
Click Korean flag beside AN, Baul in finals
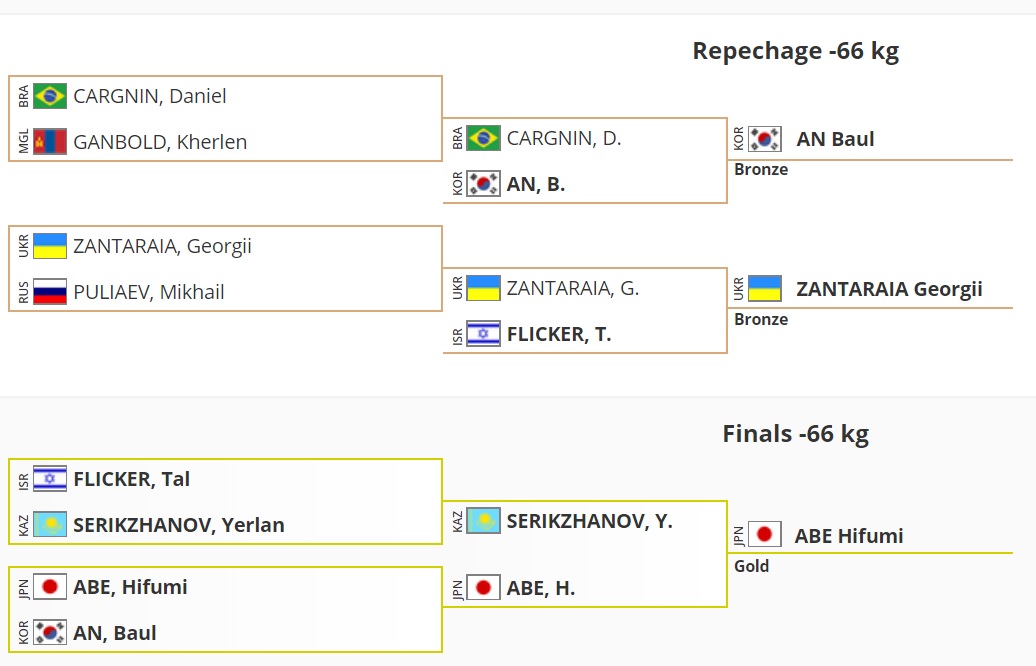click(x=50, y=632)
